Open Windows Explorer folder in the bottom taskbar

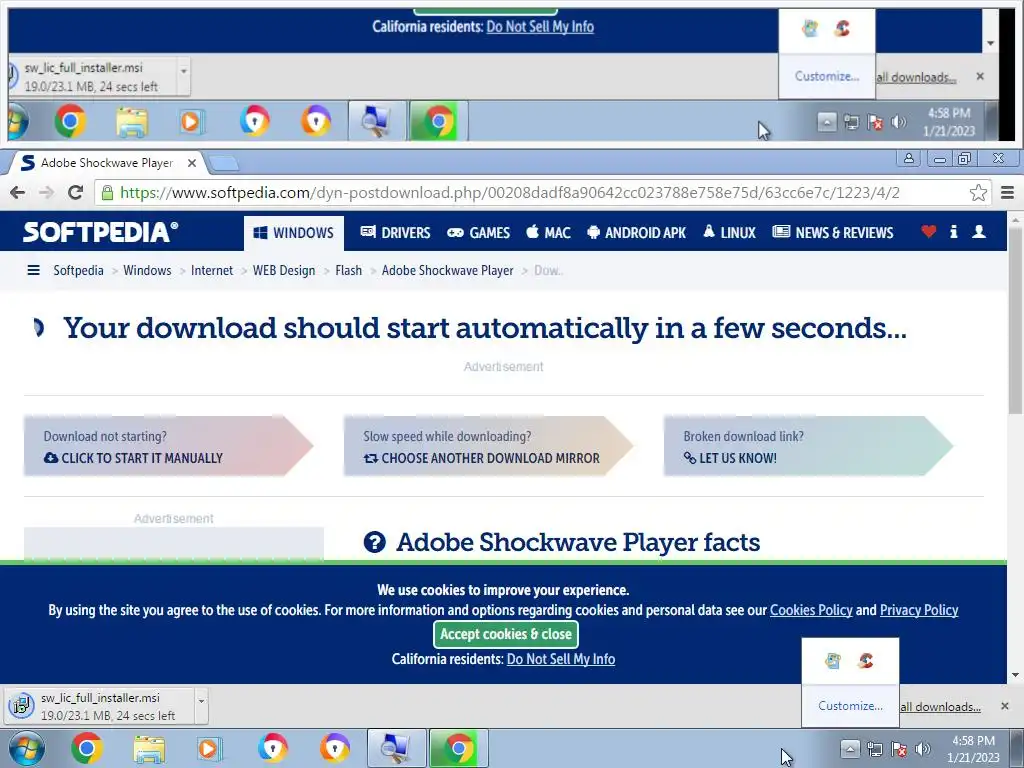point(149,748)
